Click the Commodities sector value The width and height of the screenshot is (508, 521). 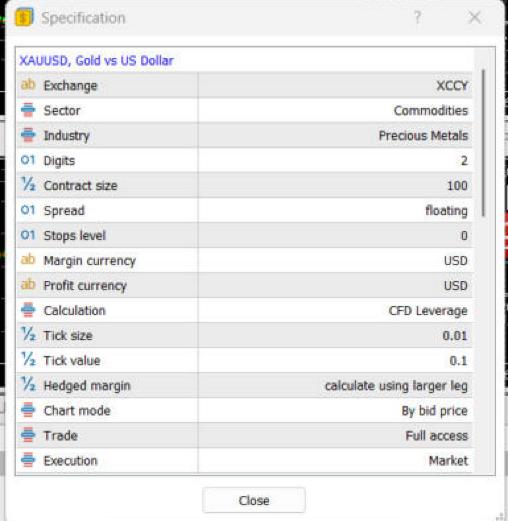[431, 111]
